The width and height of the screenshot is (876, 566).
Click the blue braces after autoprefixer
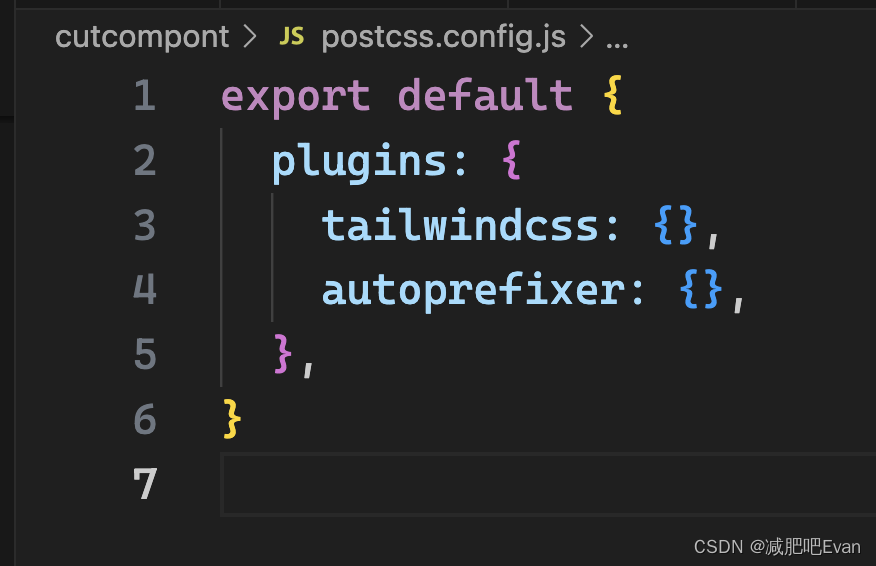[x=702, y=290]
